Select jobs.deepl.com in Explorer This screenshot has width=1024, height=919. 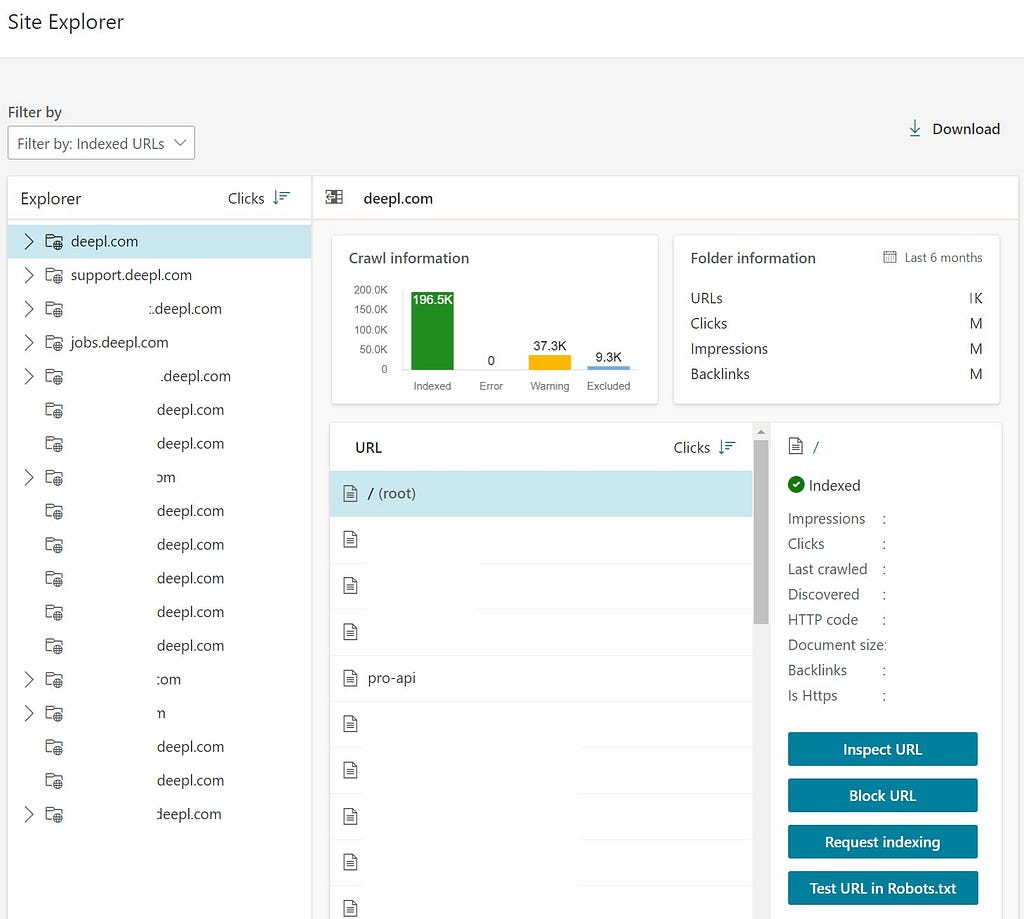[120, 342]
